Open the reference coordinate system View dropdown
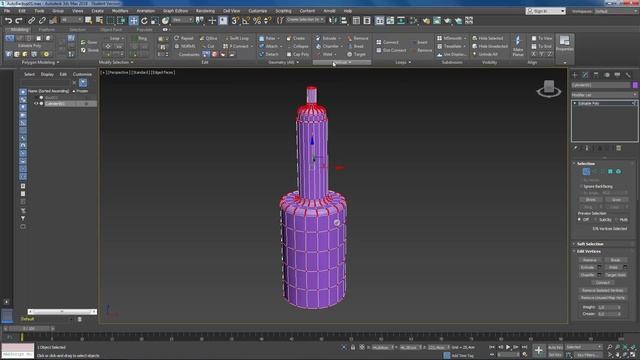This screenshot has width=640, height=360. [x=182, y=20]
